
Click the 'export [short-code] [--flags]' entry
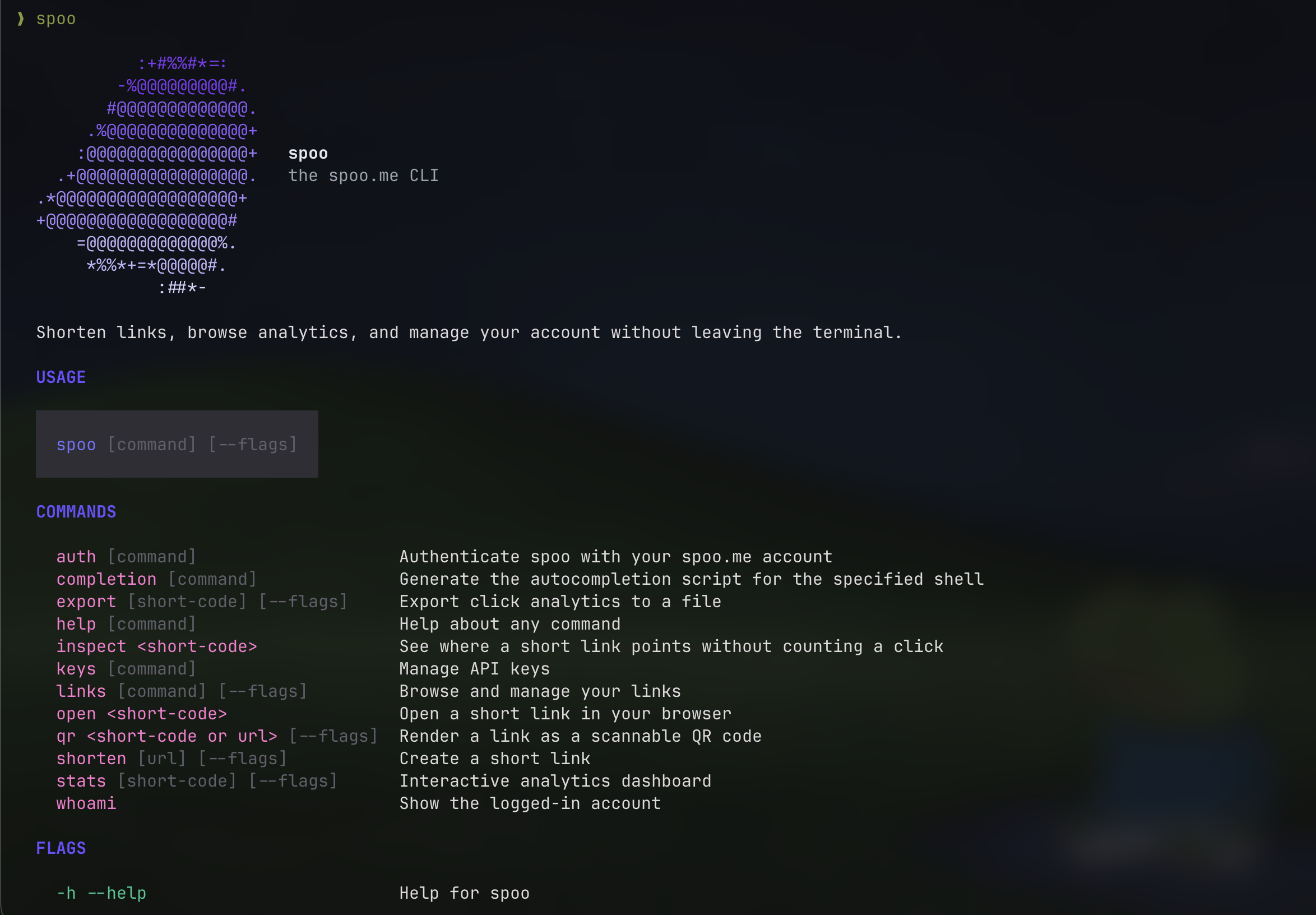[x=202, y=602]
